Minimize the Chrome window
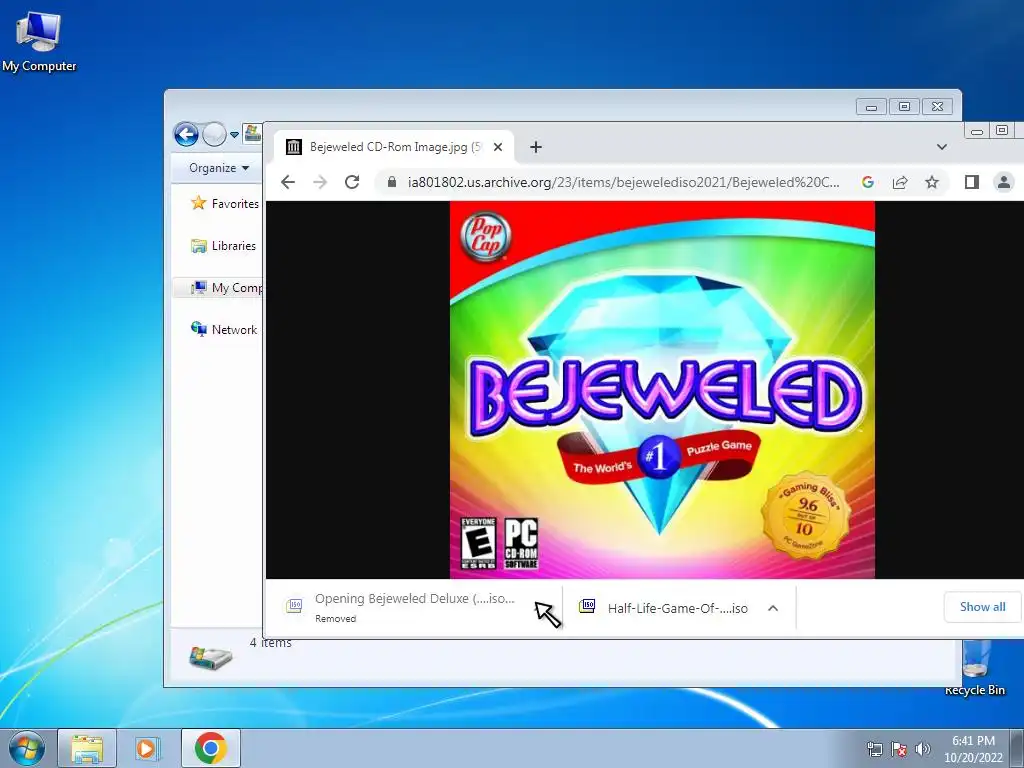The height and width of the screenshot is (768, 1024). point(977,131)
